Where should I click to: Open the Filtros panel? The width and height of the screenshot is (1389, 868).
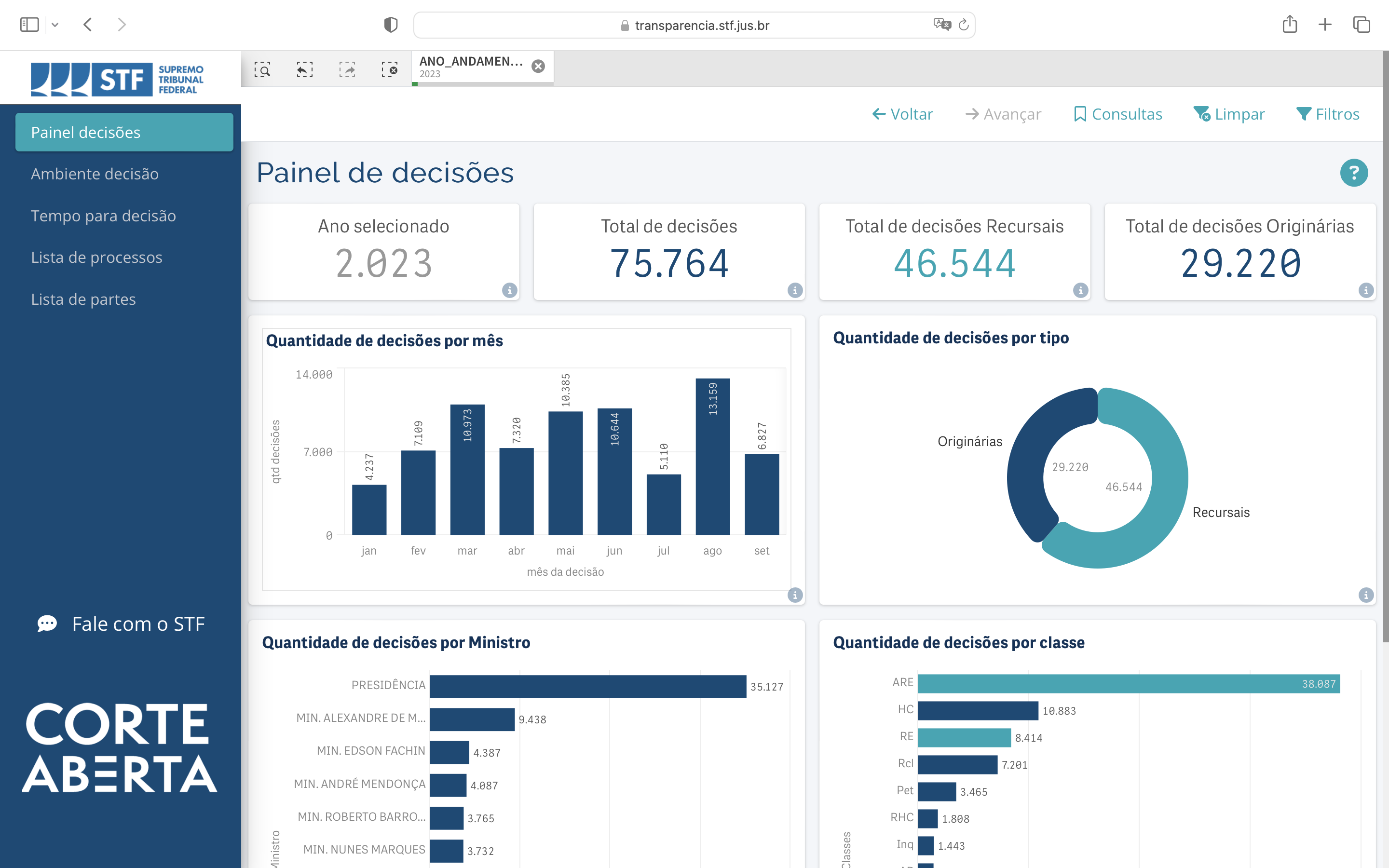1328,114
